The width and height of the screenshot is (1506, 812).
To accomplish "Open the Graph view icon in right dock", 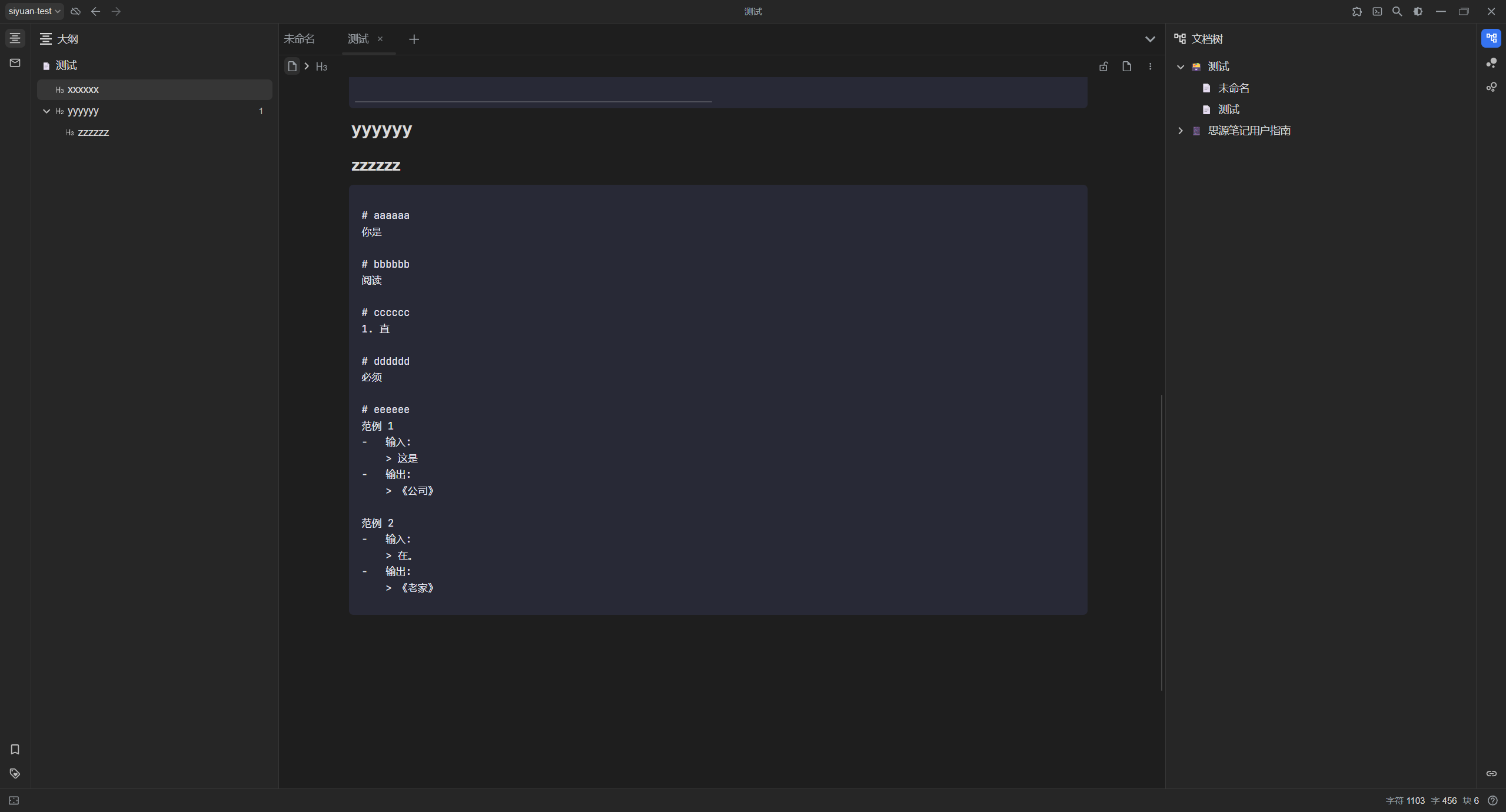I will point(1491,63).
